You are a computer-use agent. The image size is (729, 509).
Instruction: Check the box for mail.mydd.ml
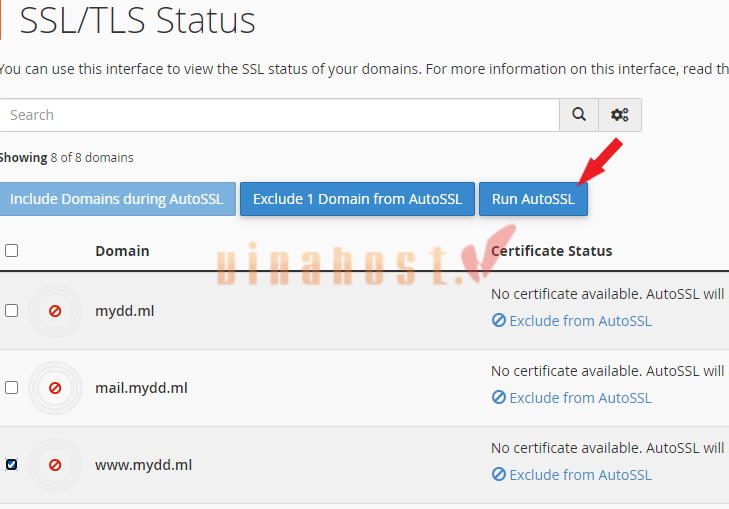(x=12, y=388)
